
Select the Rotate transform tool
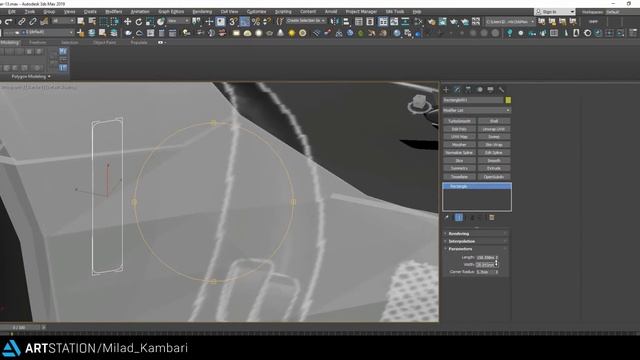click(139, 22)
